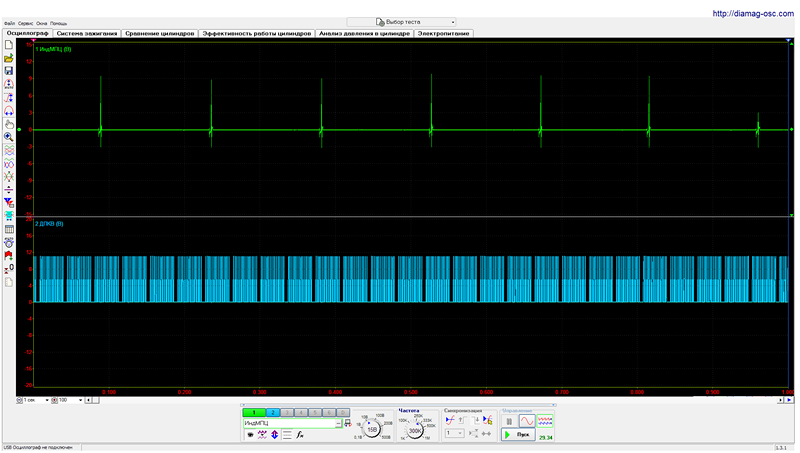Screen dimensions: 800x453
Task: Open the fx math function icon
Action: [x=300, y=435]
